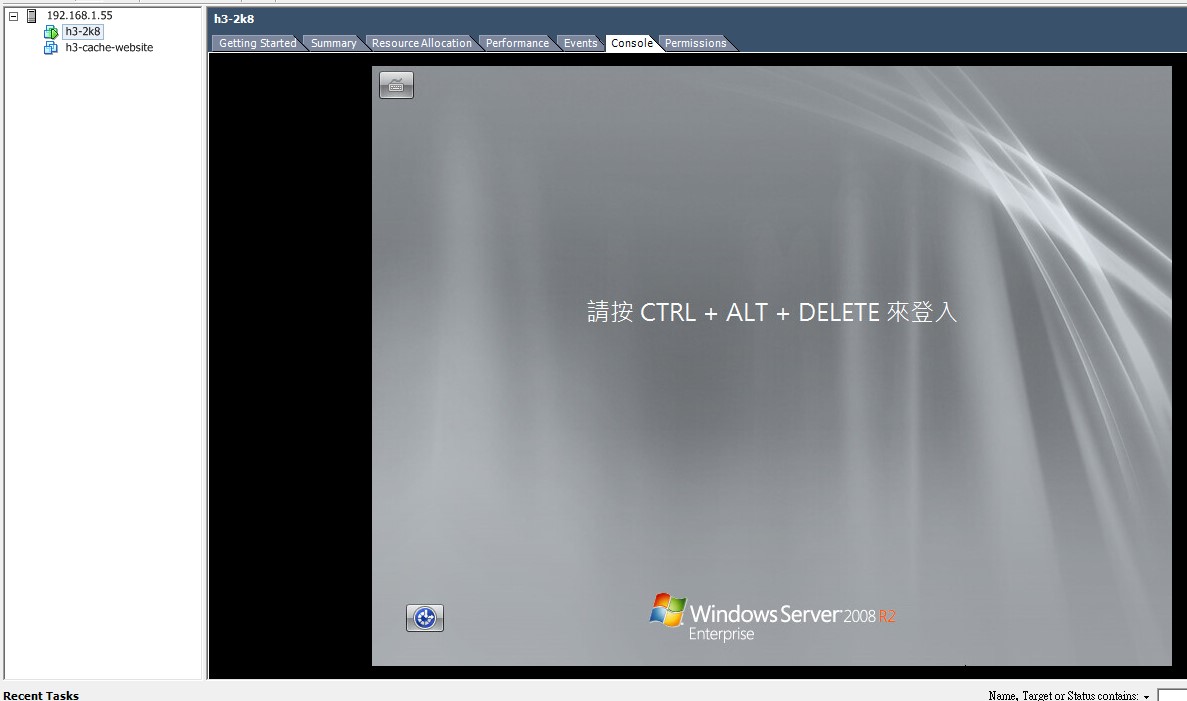Screen dimensions: 1187x701
Task: Collapse the 192.168.1.55 host tree node
Action: coord(13,16)
